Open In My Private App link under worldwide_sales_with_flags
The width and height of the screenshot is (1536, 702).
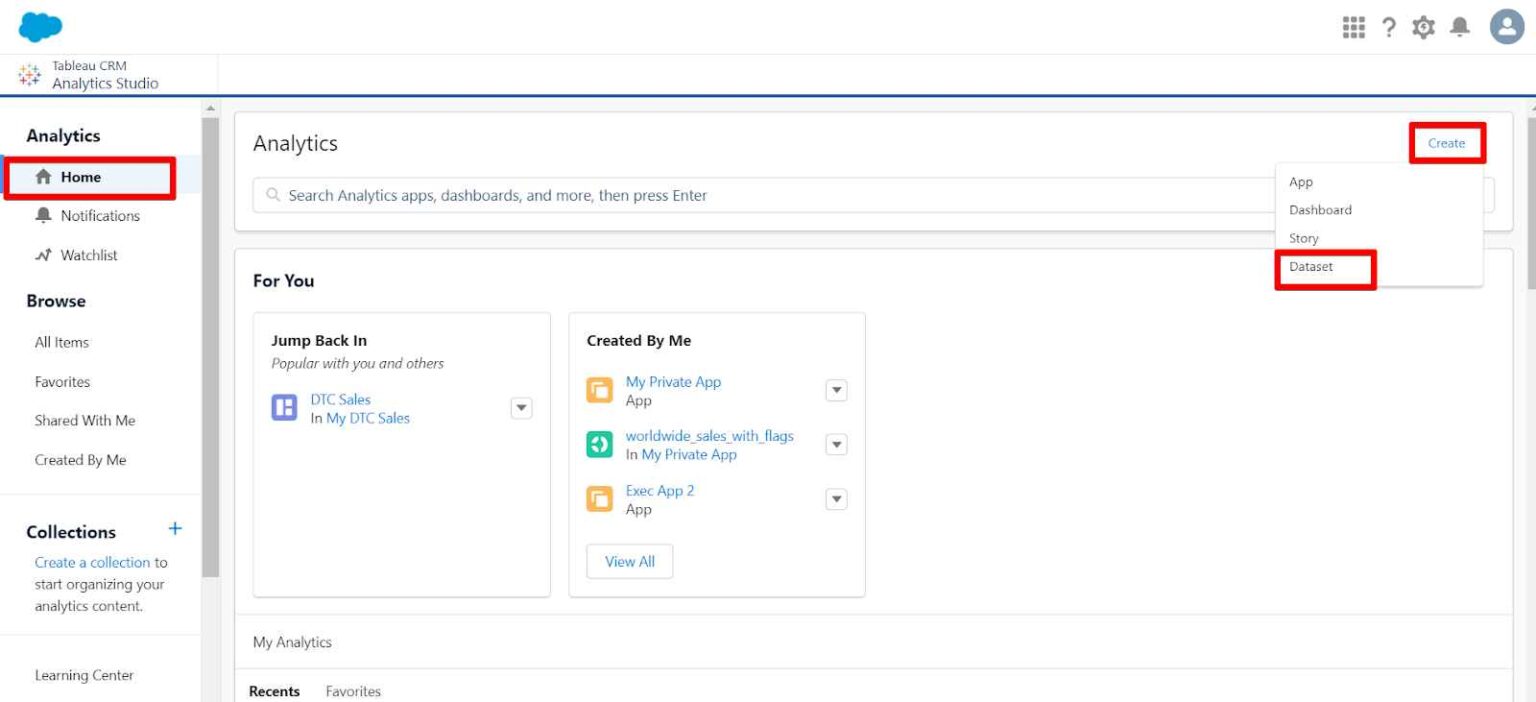click(689, 454)
